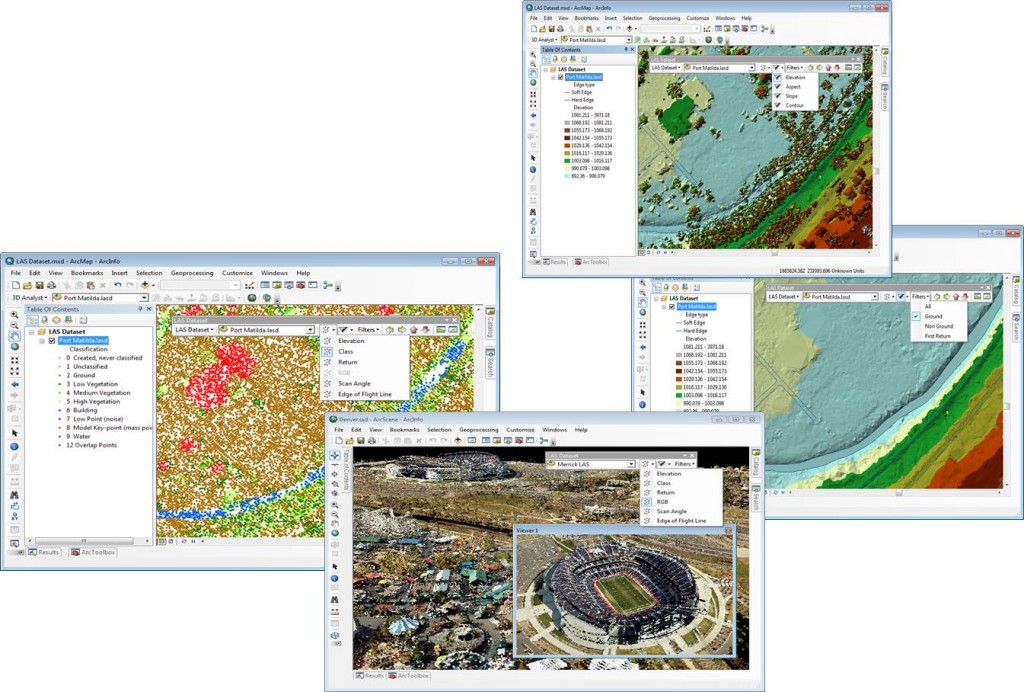Click Go Back to Previous Extent arrow, left ArcMap
1024x692 pixels.
tap(14, 385)
